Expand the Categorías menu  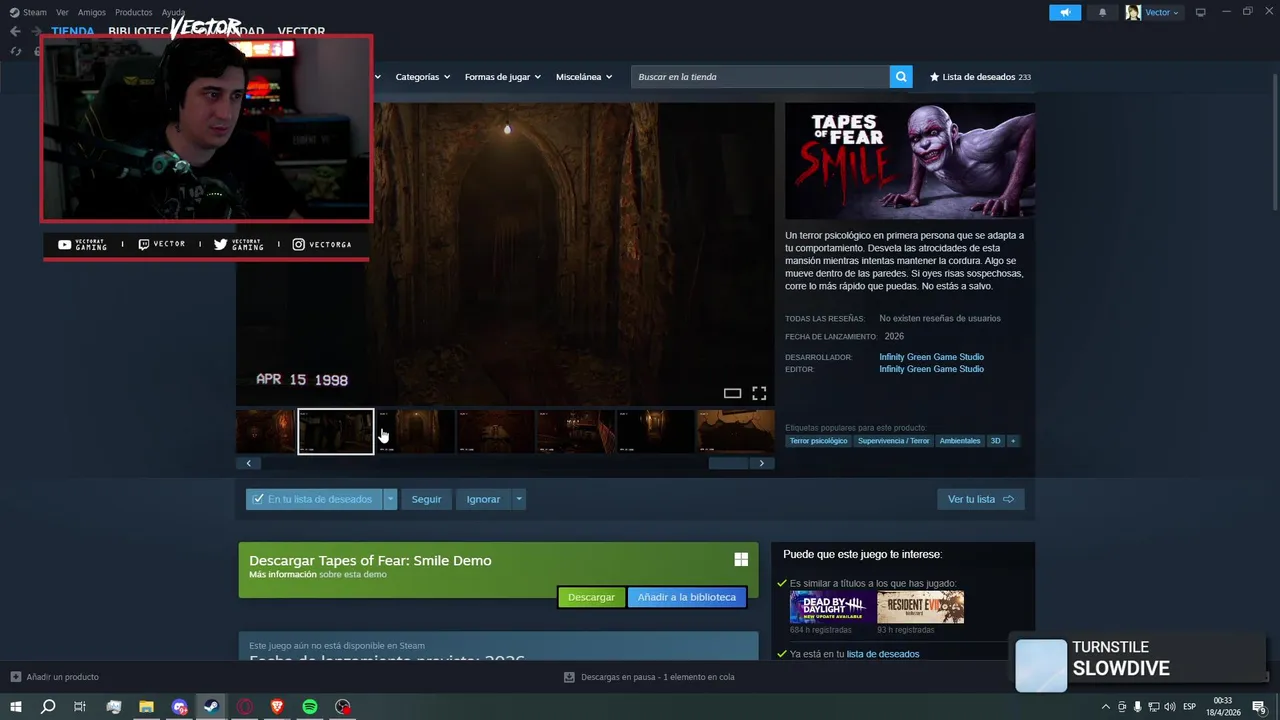pos(422,77)
